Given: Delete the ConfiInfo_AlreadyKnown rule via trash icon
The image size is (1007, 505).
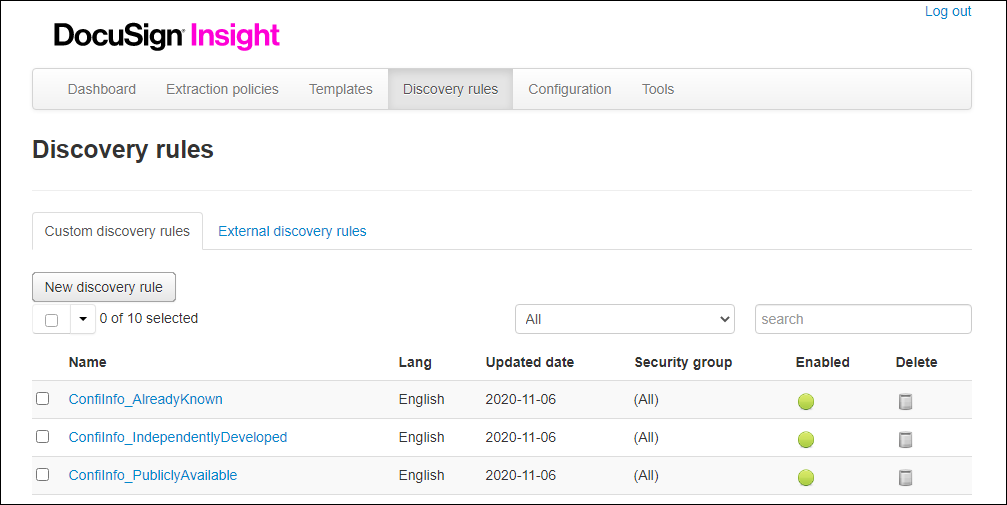Looking at the screenshot, I should 905,402.
